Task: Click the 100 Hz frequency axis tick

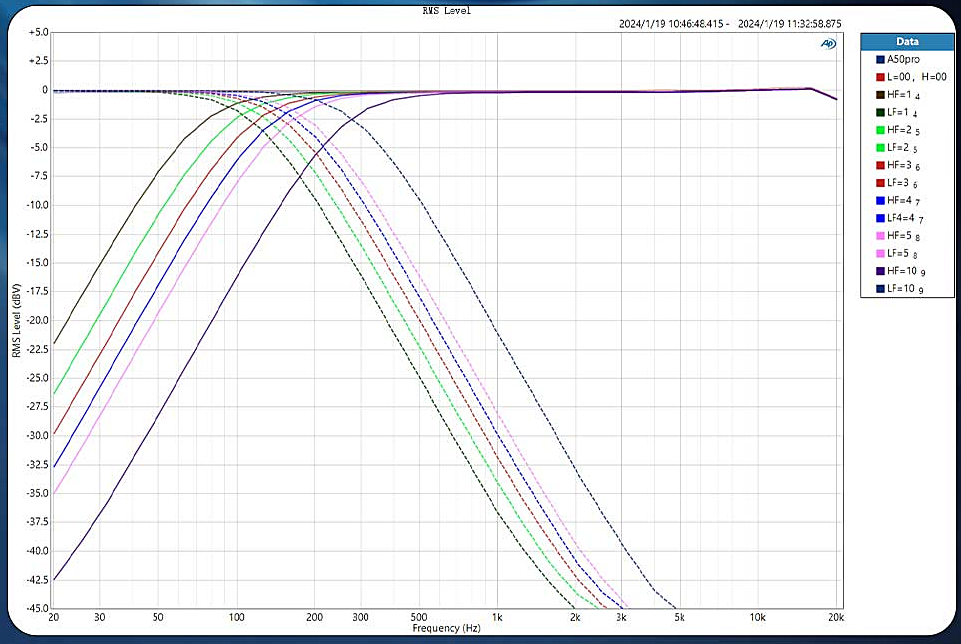Action: click(x=237, y=618)
